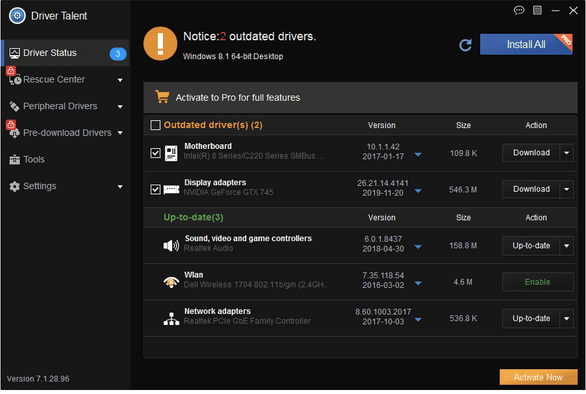Image resolution: width=586 pixels, height=394 pixels.
Task: Click the Driver Status monitor icon
Action: coord(15,53)
